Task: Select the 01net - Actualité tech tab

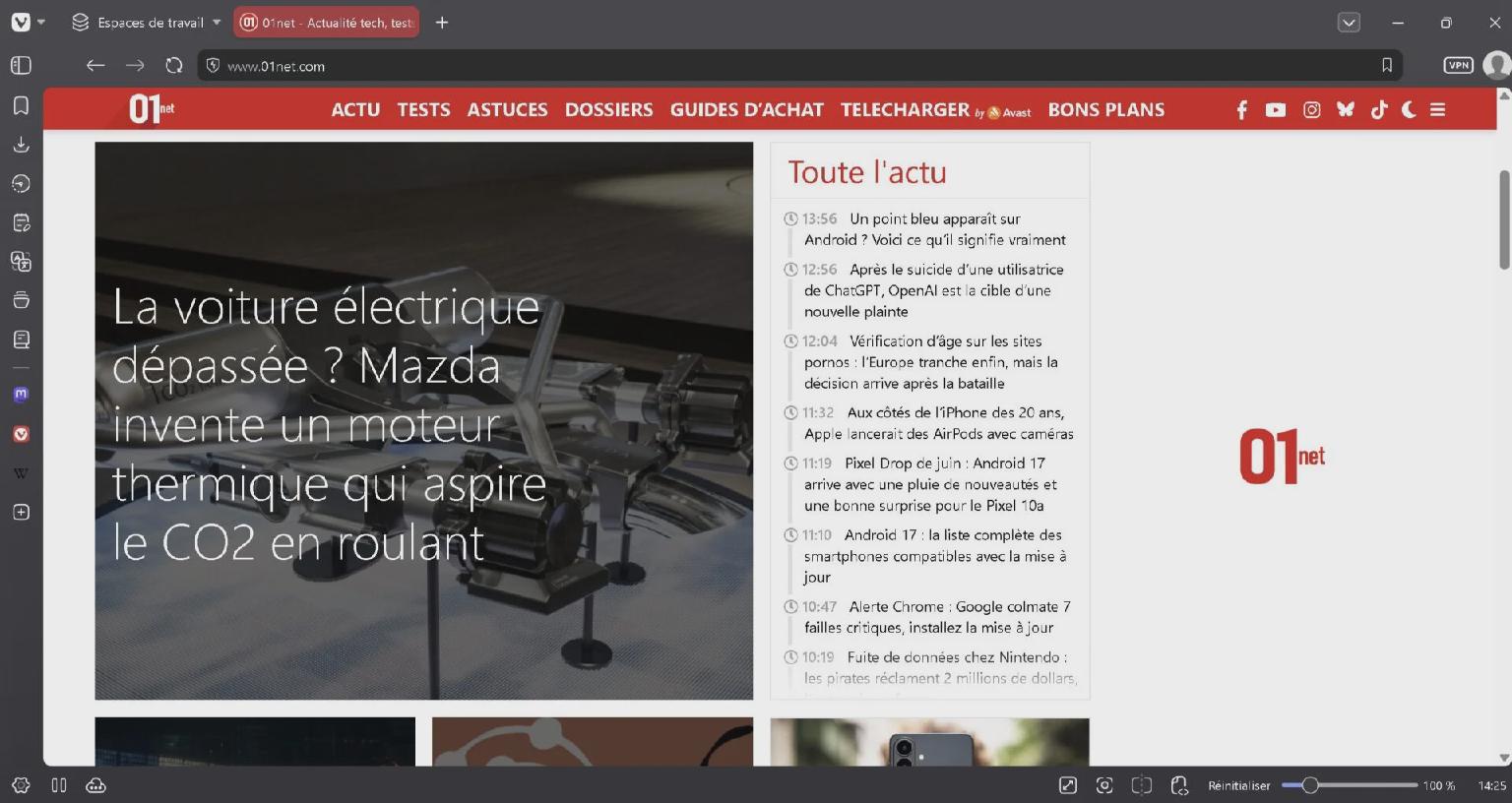Action: [327, 22]
